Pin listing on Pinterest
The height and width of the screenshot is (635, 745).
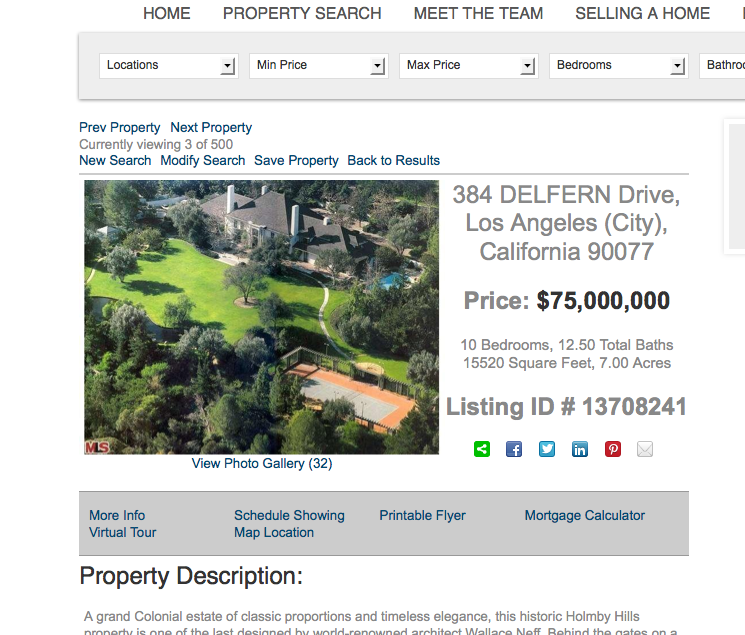click(x=612, y=449)
